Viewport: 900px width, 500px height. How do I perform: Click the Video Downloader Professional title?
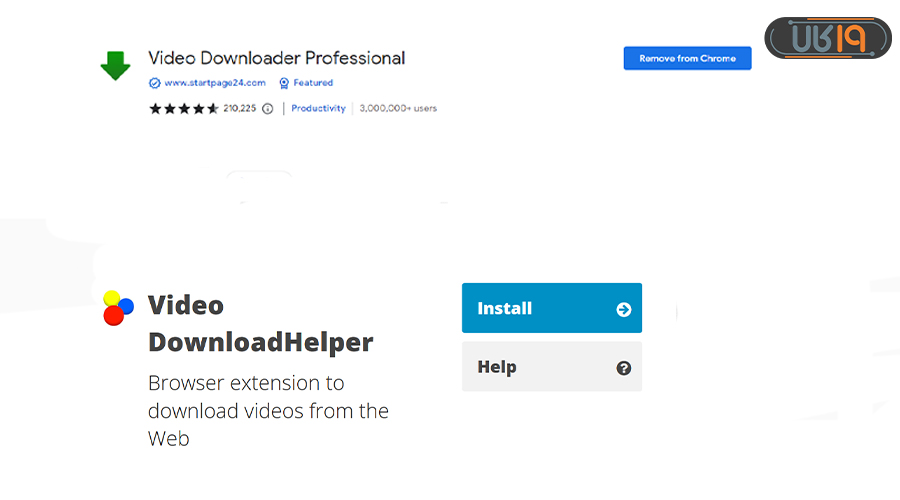coord(277,58)
